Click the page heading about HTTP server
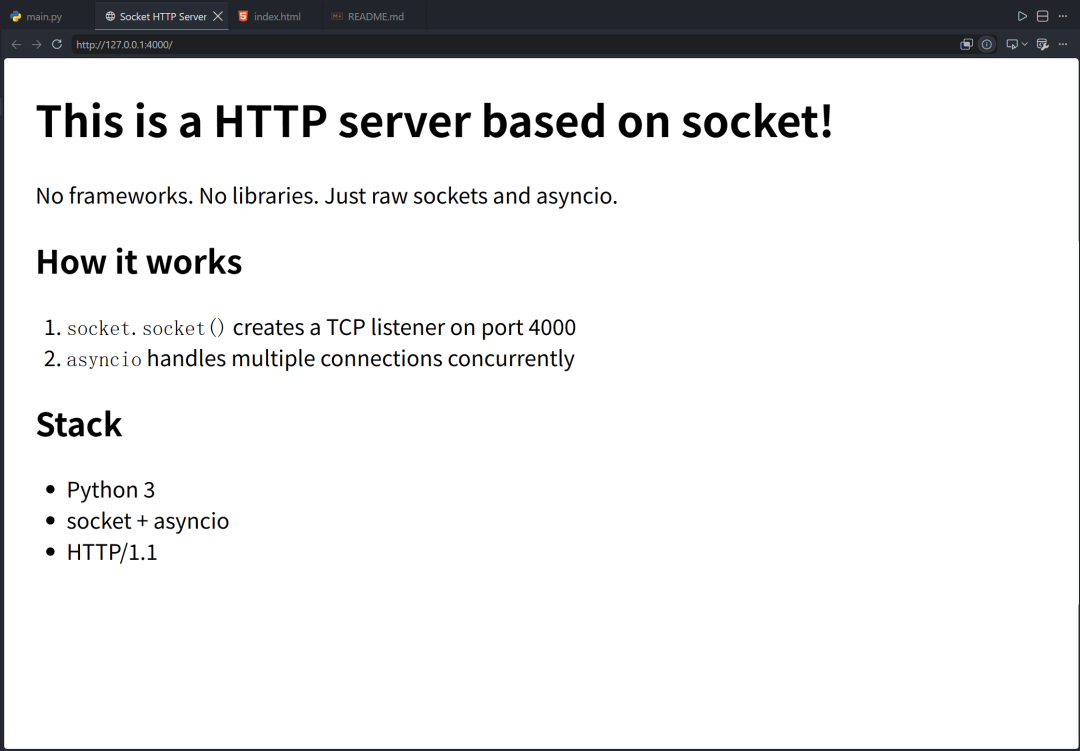This screenshot has height=751, width=1080. [x=435, y=121]
